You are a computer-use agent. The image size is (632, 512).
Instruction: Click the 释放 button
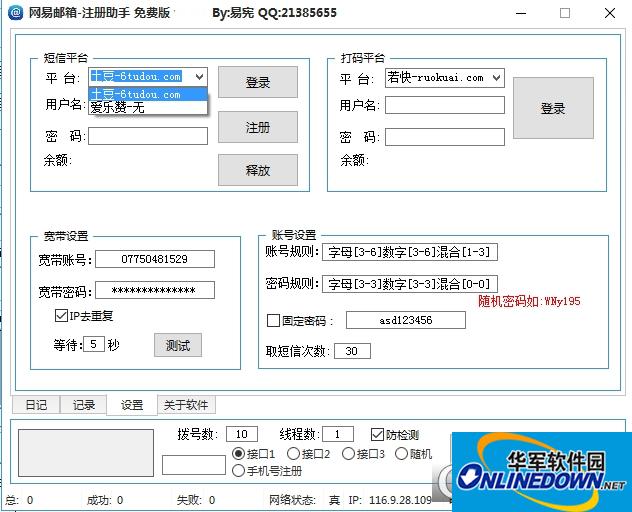(x=258, y=170)
